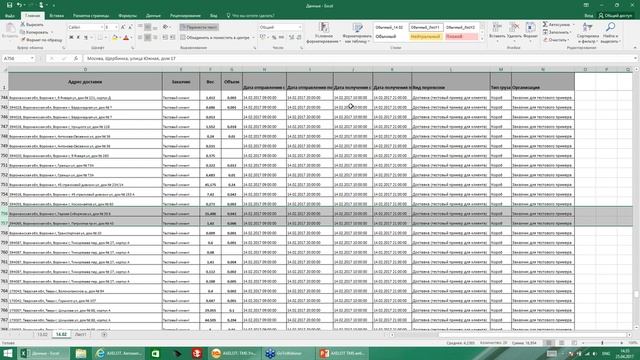The image size is (640, 360).
Task: Expand the cell styles gallery
Action: click(x=482, y=39)
